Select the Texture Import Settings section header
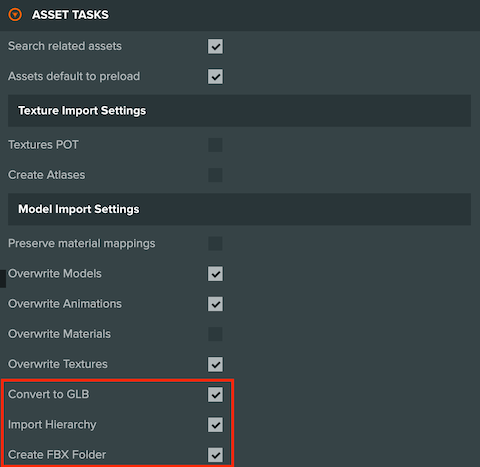480x467 pixels. (x=239, y=111)
